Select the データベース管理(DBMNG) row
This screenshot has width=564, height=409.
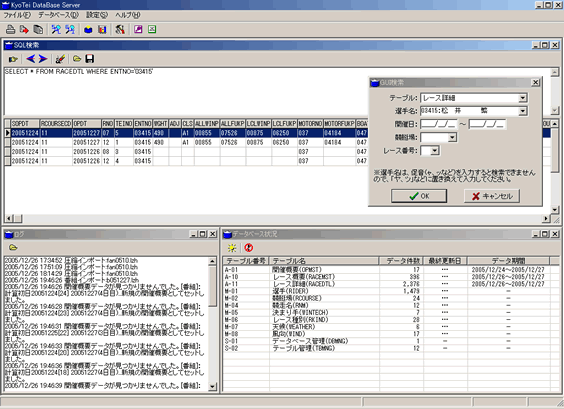coord(391,341)
